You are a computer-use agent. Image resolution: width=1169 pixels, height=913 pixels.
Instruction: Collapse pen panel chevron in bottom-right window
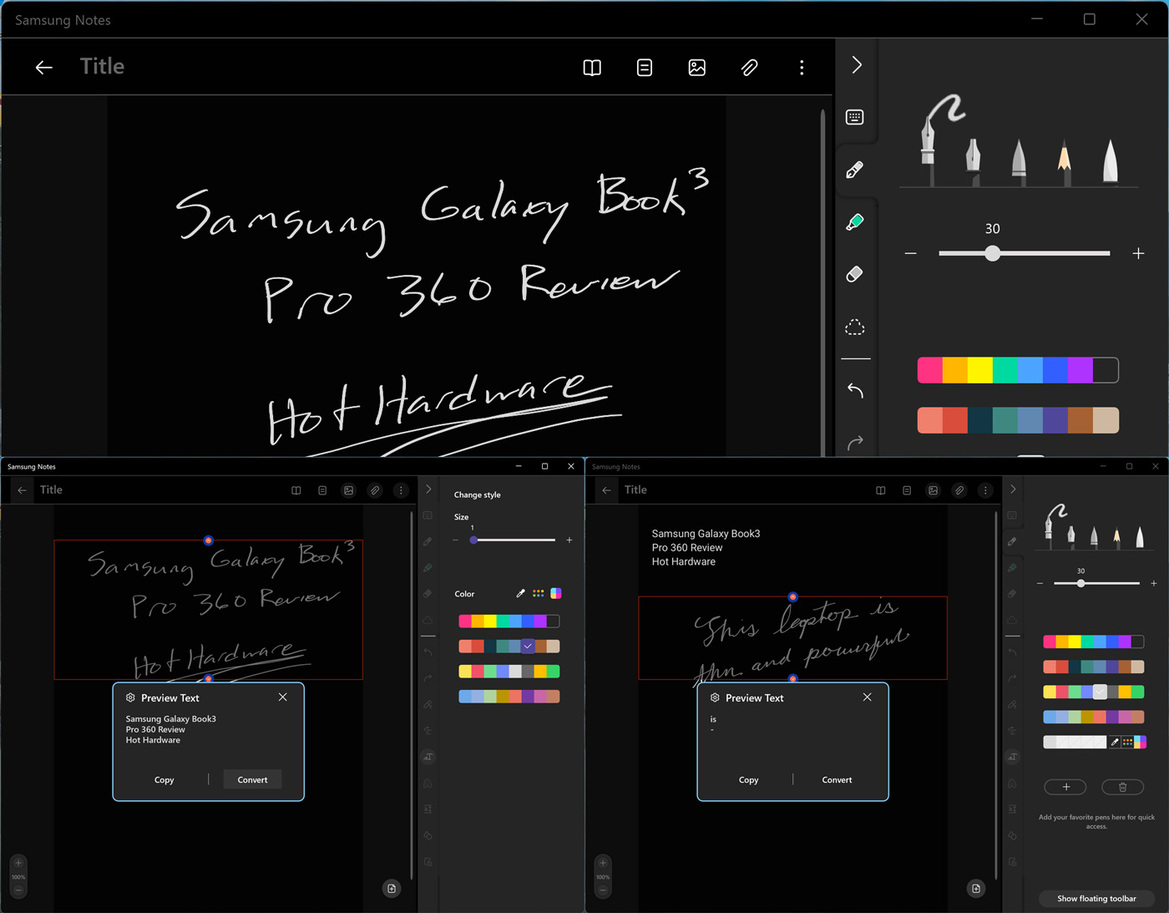[1012, 490]
